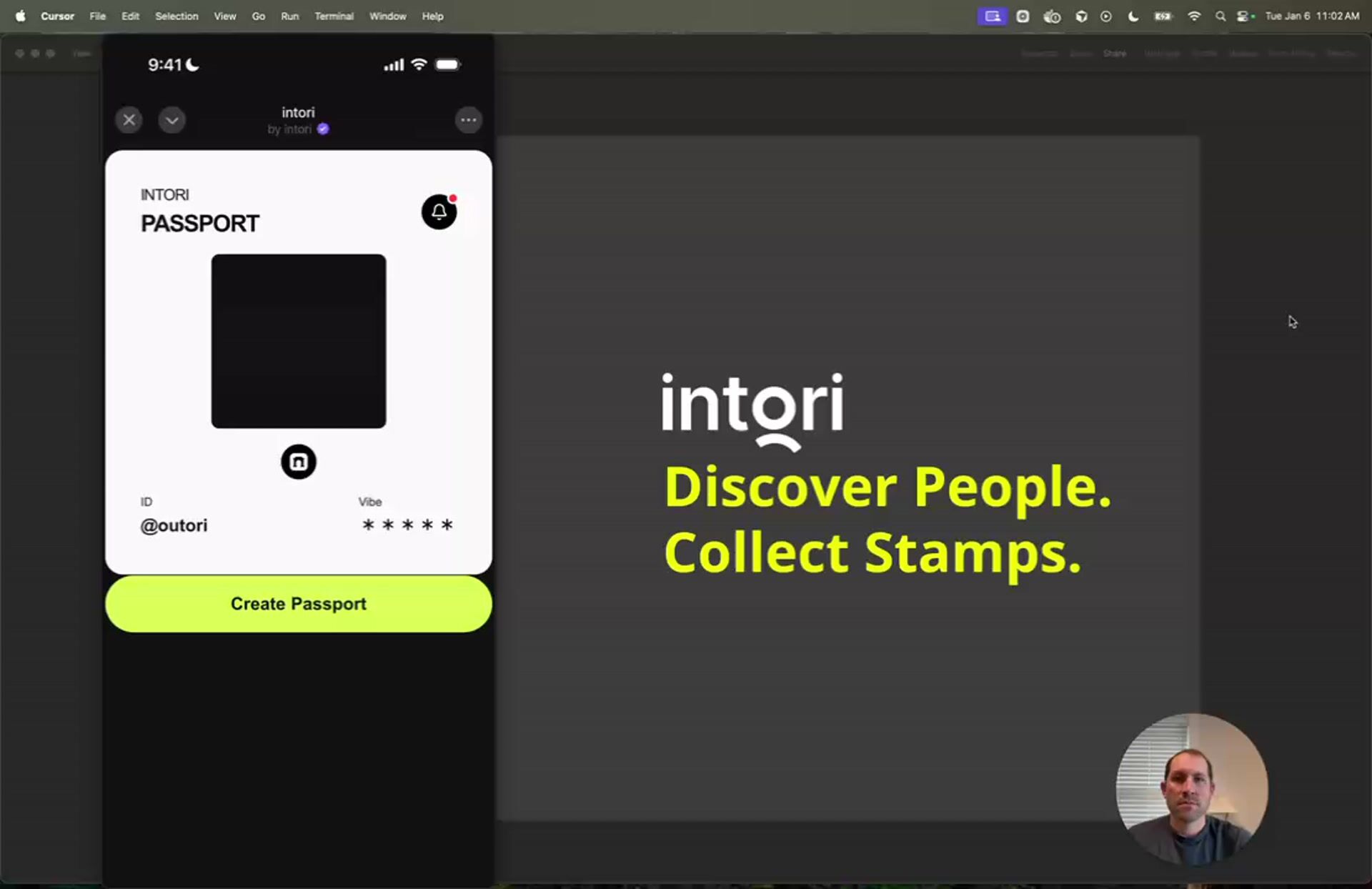Click the black passport photo placeholder

coord(298,341)
